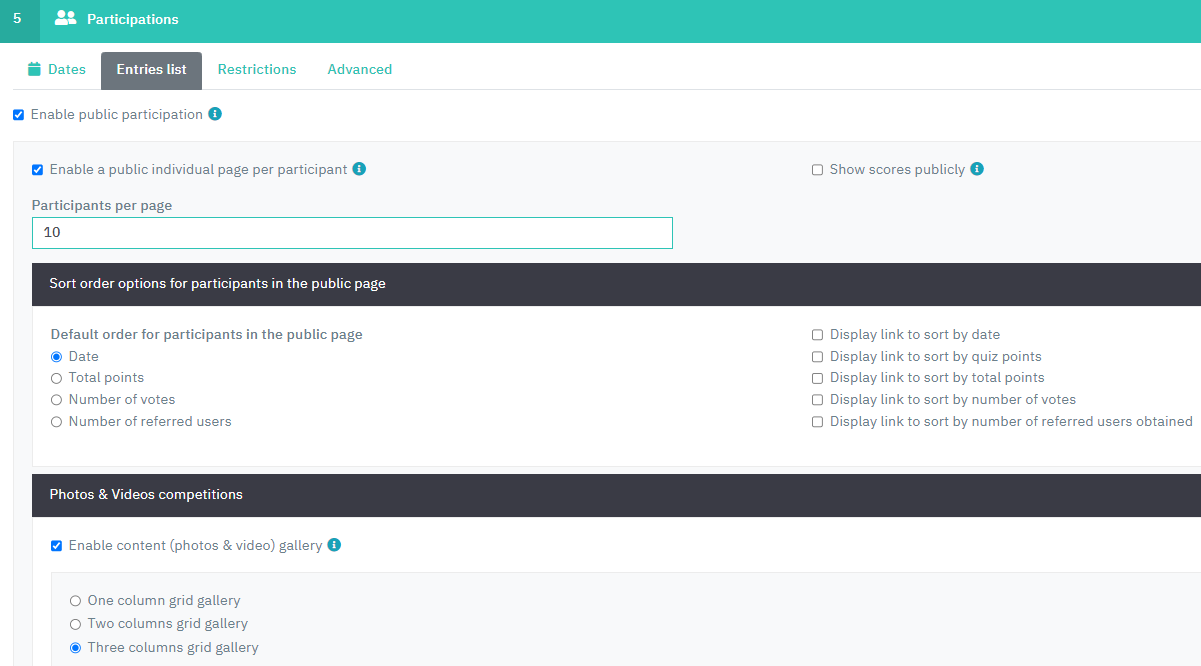Click the Participations section header bar
1201x666 pixels.
tap(600, 21)
